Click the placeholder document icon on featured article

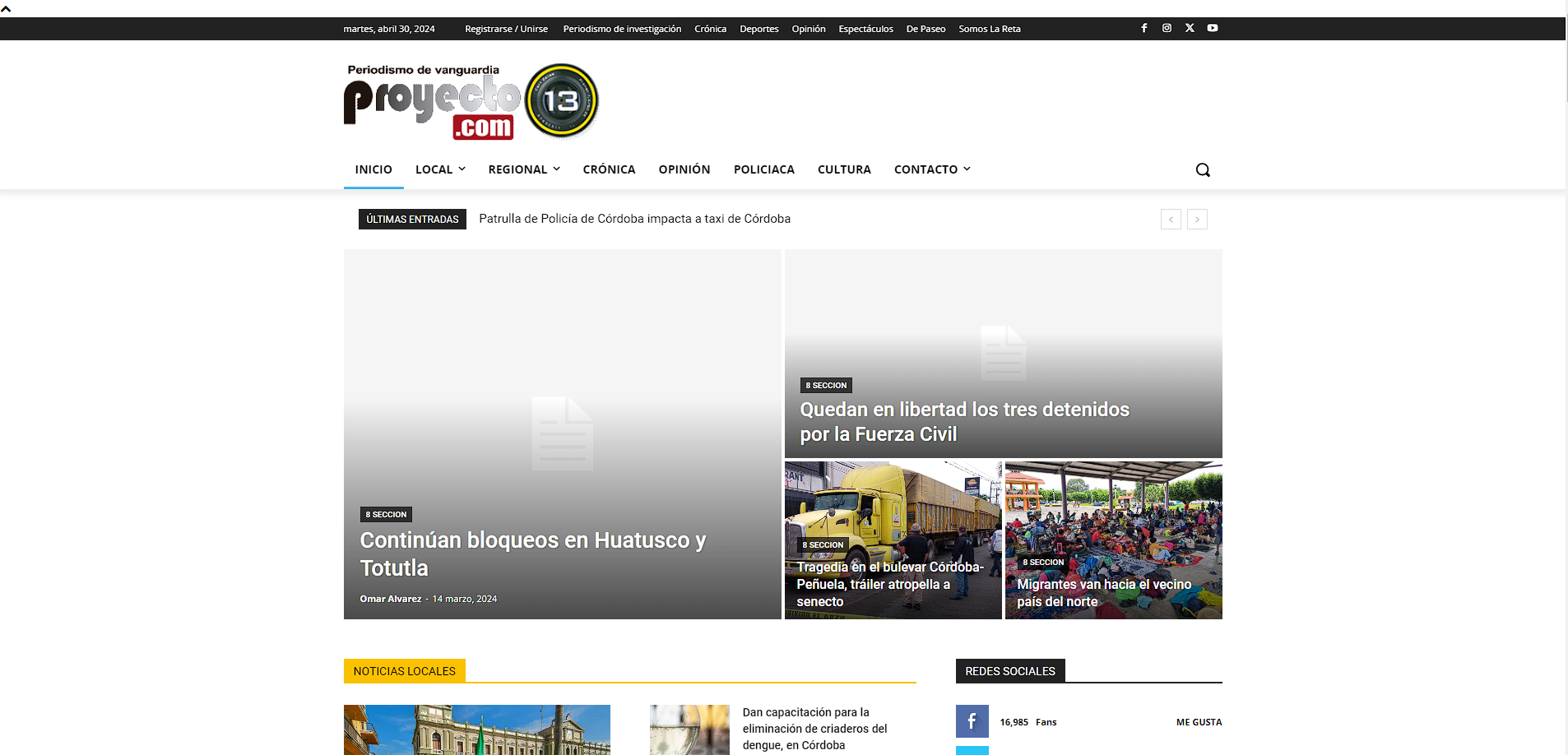coord(562,433)
